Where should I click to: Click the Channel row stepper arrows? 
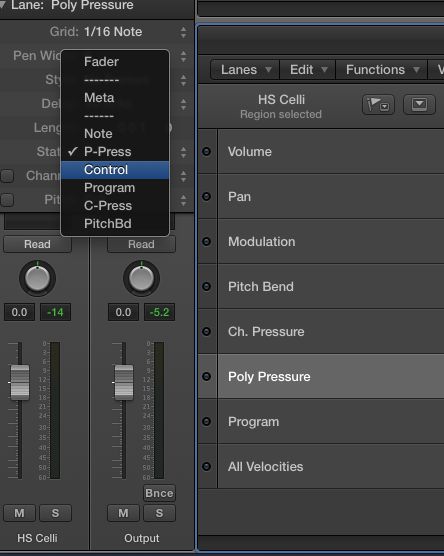[x=183, y=176]
